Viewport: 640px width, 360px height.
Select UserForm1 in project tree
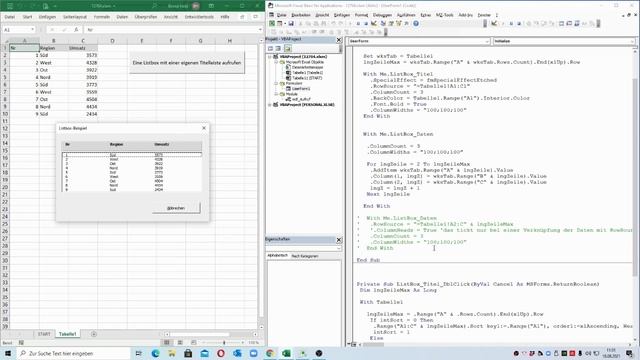[301, 89]
